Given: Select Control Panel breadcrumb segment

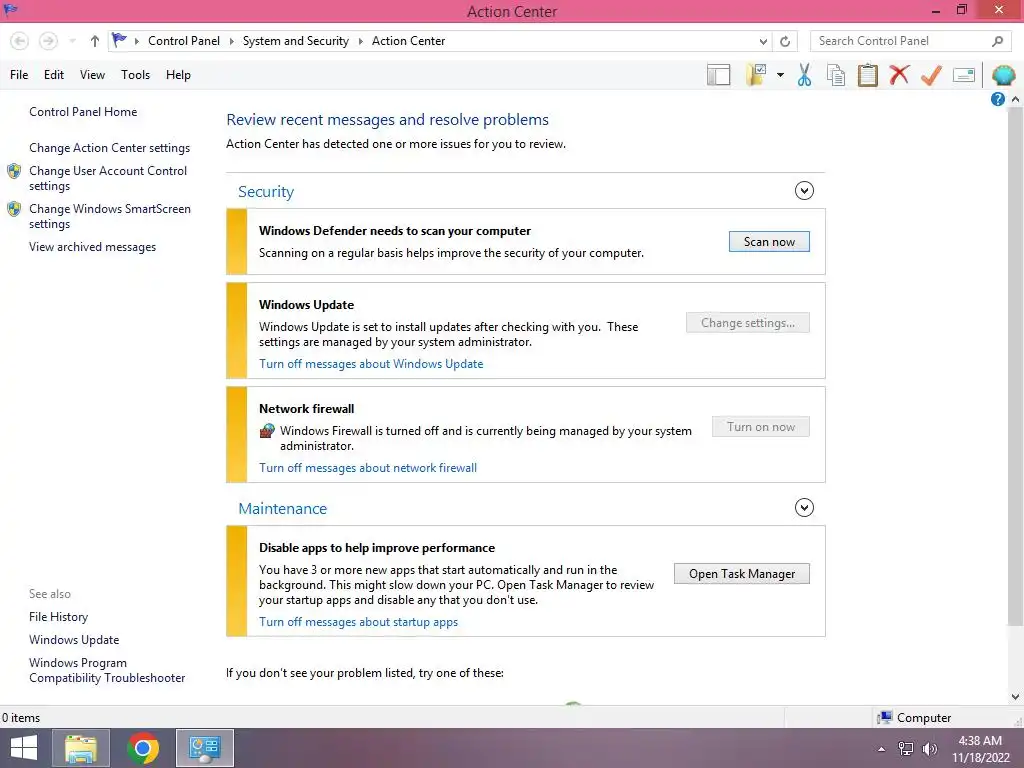Looking at the screenshot, I should click(184, 41).
